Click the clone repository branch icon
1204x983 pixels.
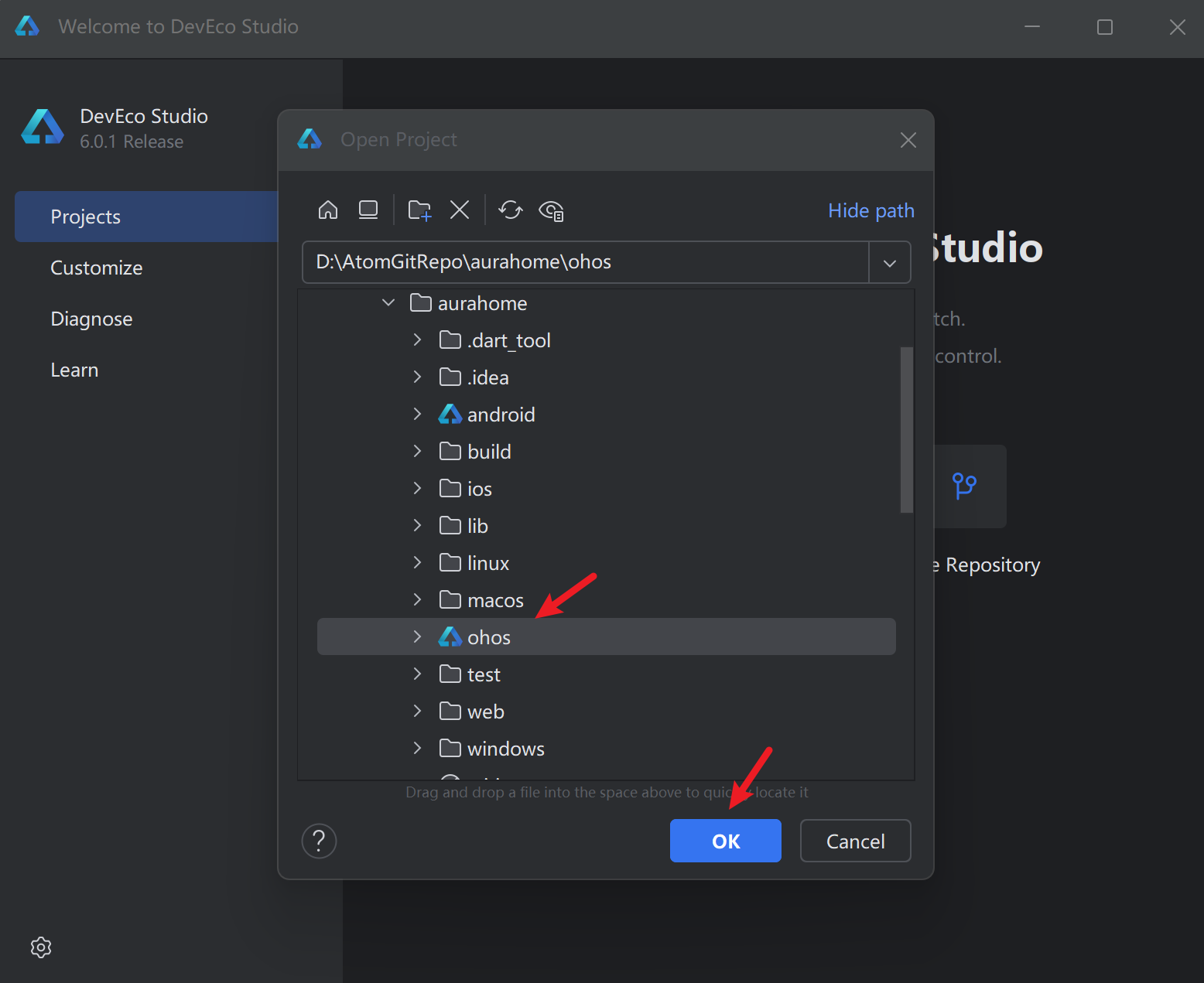964,486
